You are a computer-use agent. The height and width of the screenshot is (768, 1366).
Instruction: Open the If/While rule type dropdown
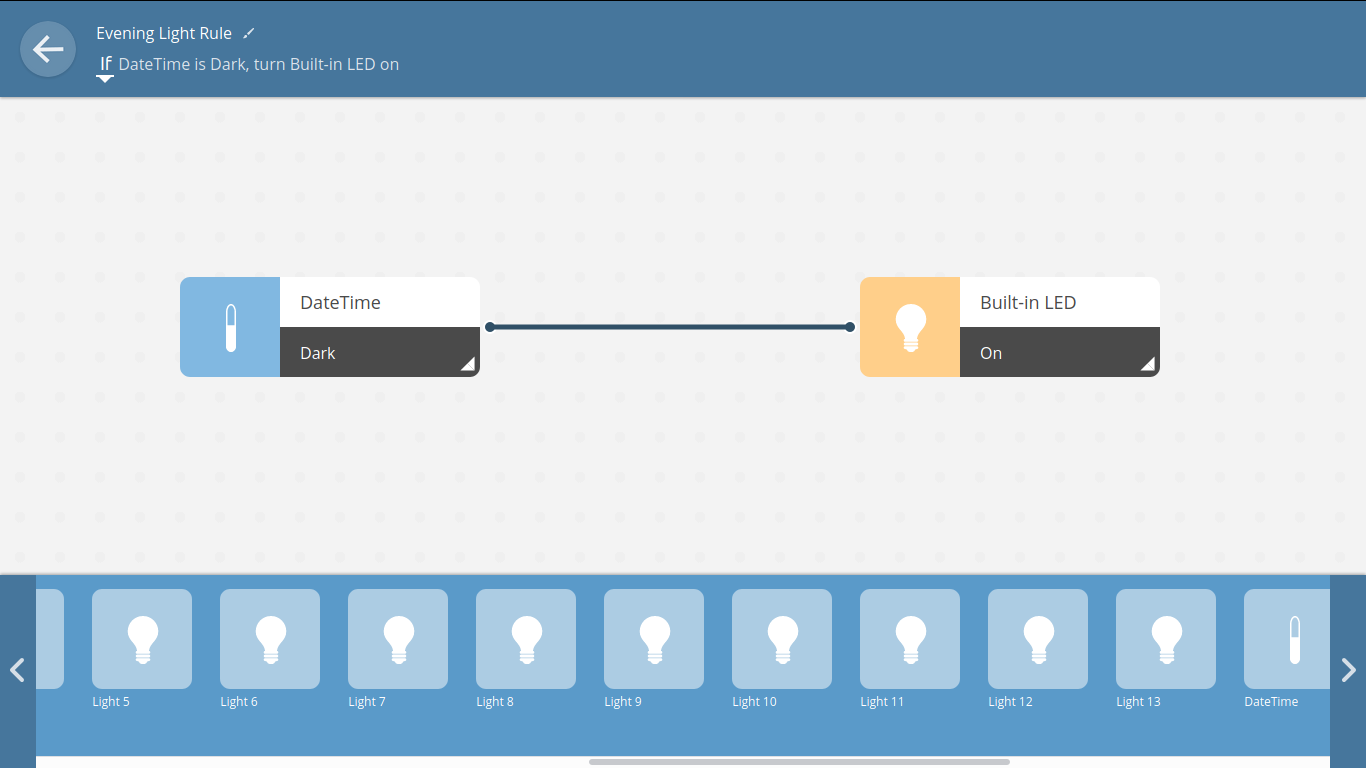tap(105, 68)
